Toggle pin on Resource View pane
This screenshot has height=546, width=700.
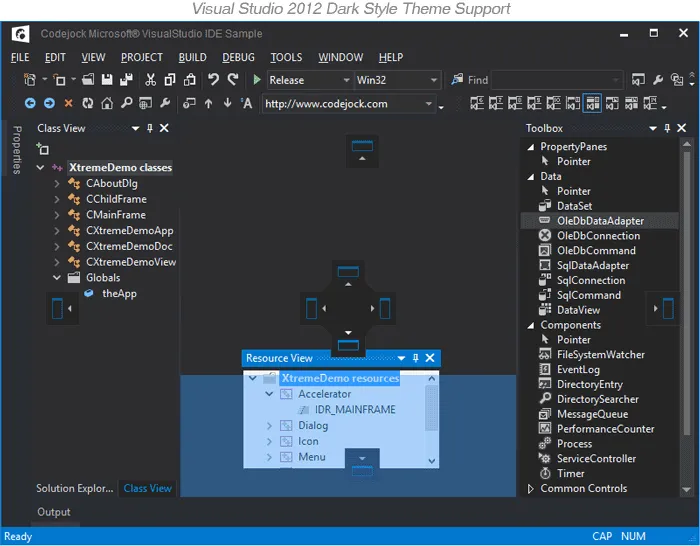416,358
